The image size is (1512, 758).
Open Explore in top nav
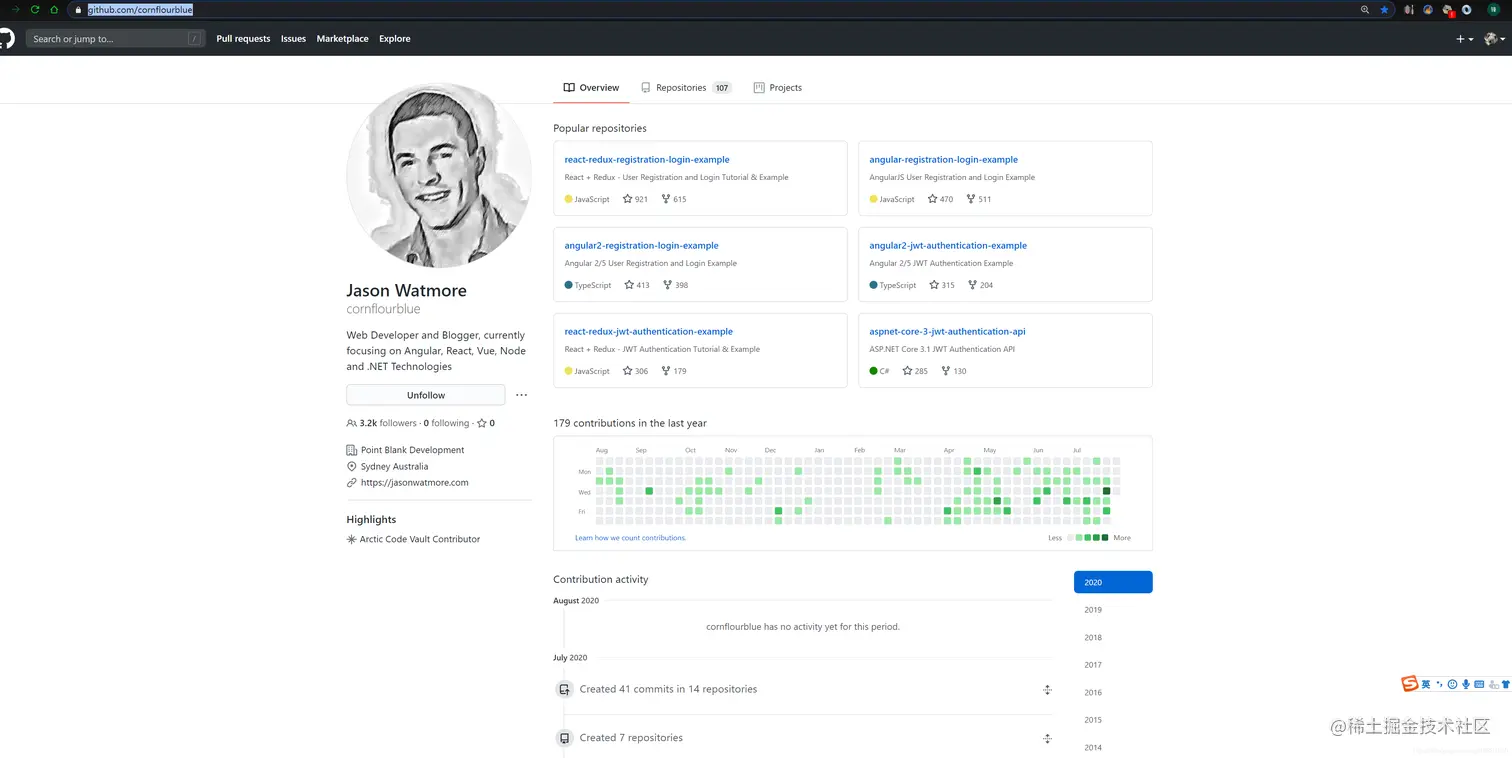tap(394, 39)
